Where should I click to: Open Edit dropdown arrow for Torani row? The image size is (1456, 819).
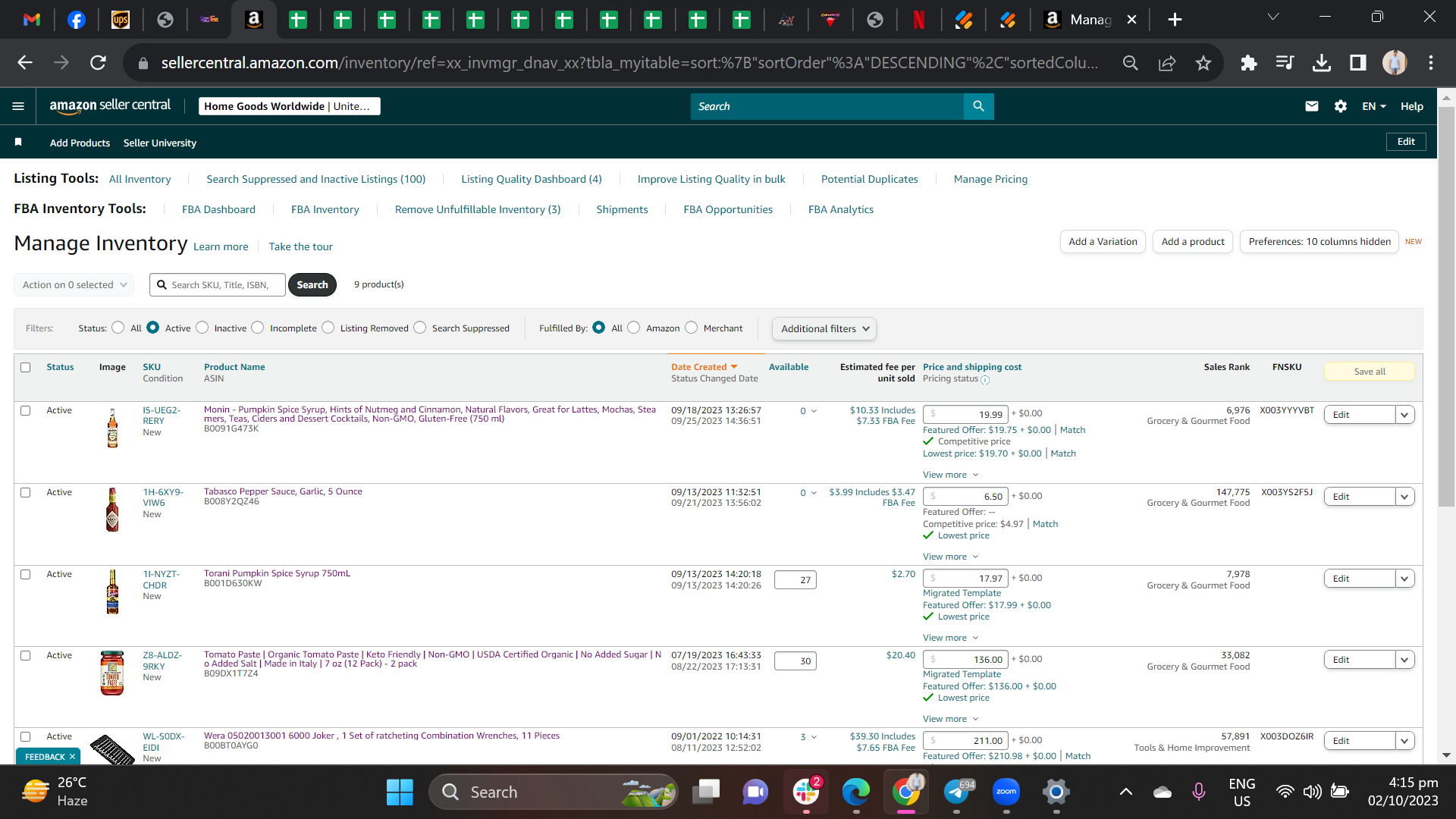click(x=1404, y=579)
